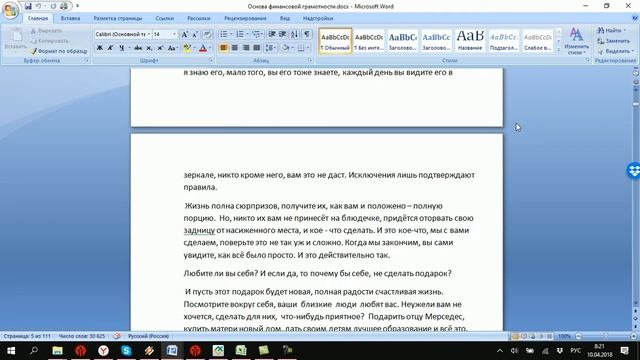The image size is (640, 360).
Task: Apply the yellow text highlight color
Action: [x=187, y=48]
